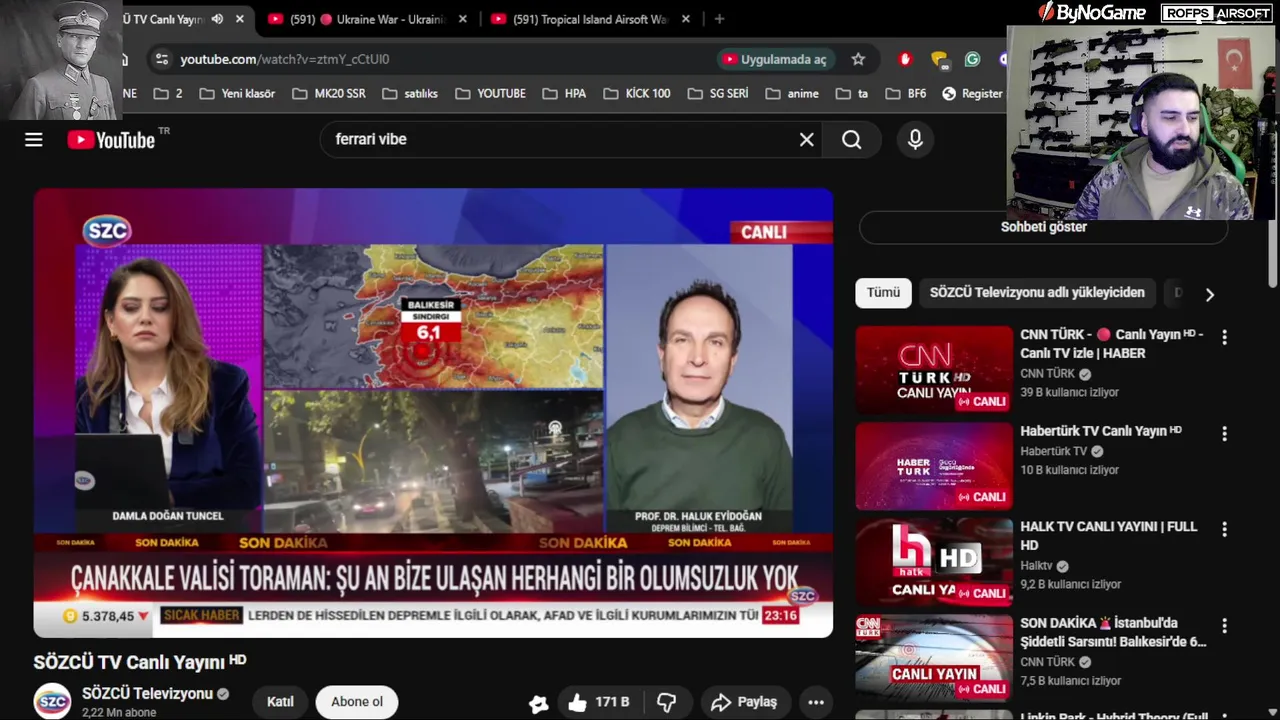Select the Tümü filter chip
Image resolution: width=1280 pixels, height=720 pixels.
[883, 293]
